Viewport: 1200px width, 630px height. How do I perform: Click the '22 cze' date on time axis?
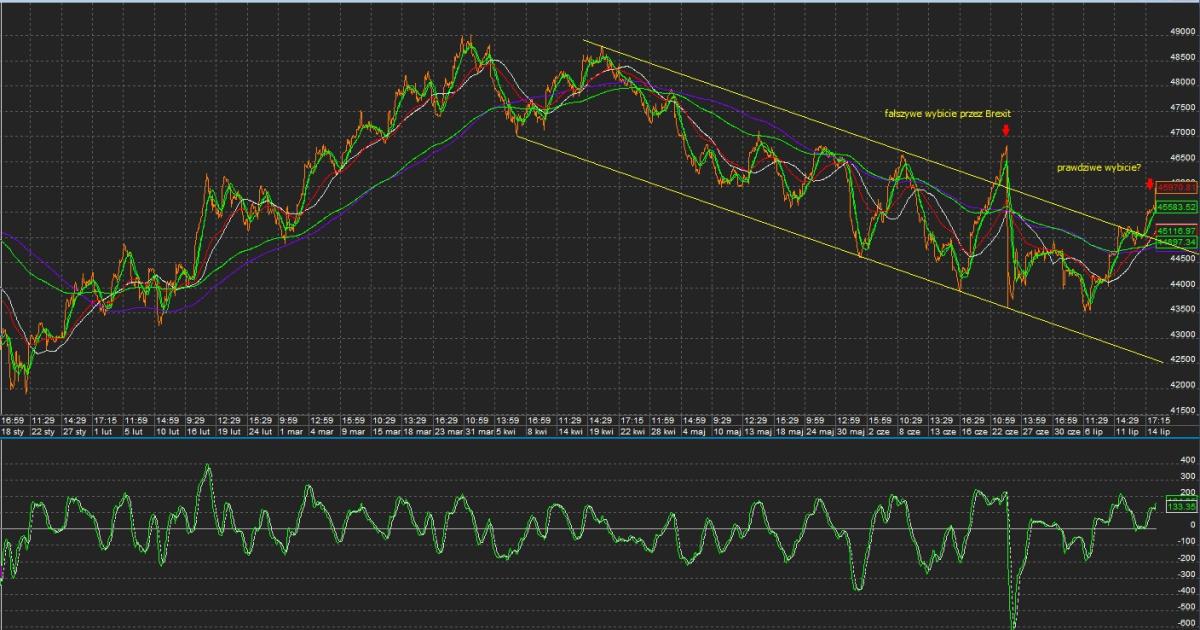point(1004,431)
